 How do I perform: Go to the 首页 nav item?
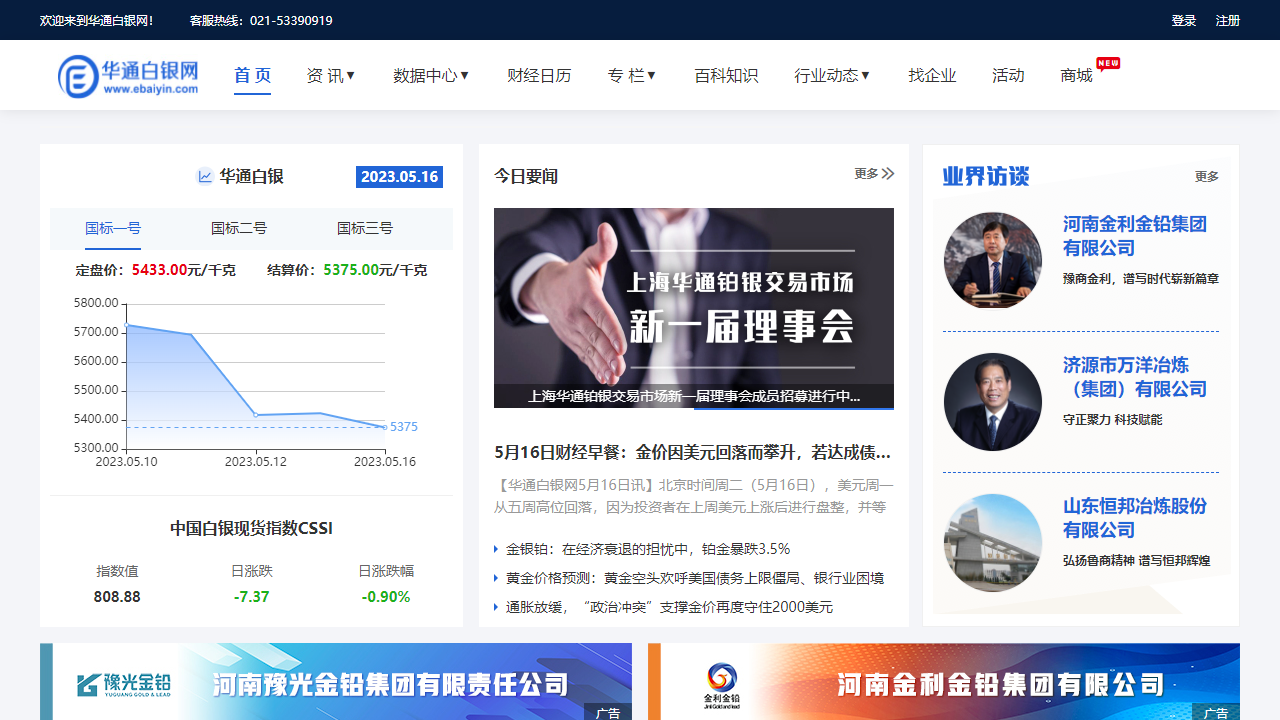252,75
